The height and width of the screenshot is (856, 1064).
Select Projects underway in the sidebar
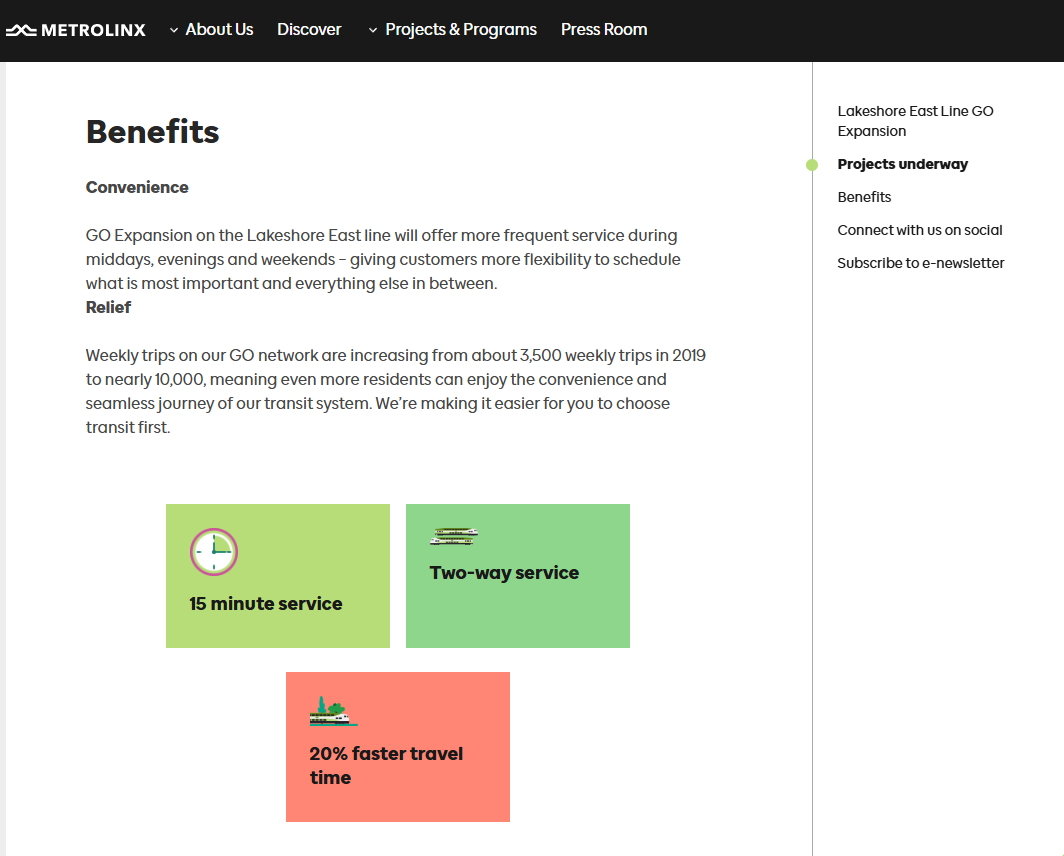(x=903, y=164)
